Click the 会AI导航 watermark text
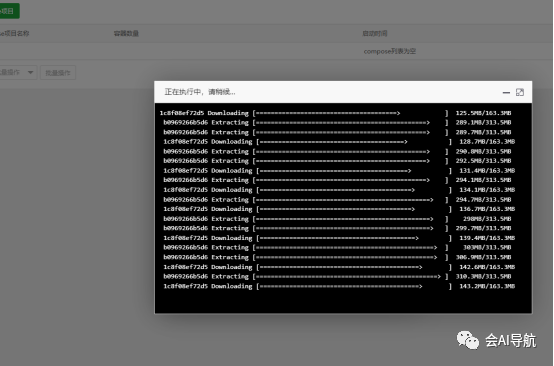The image size is (554, 366). [511, 341]
